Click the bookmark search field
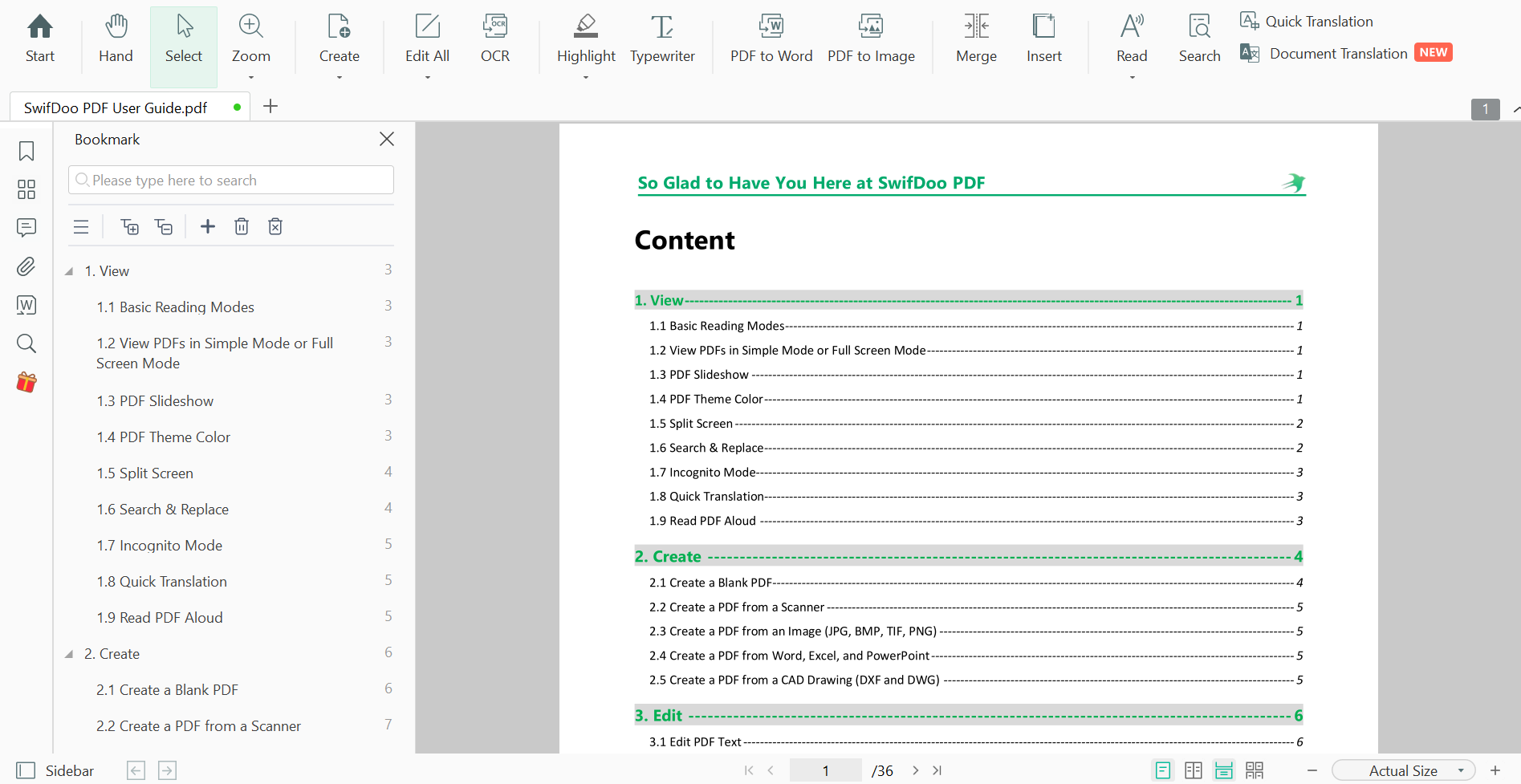Screen dimensions: 1521x784 [x=231, y=180]
